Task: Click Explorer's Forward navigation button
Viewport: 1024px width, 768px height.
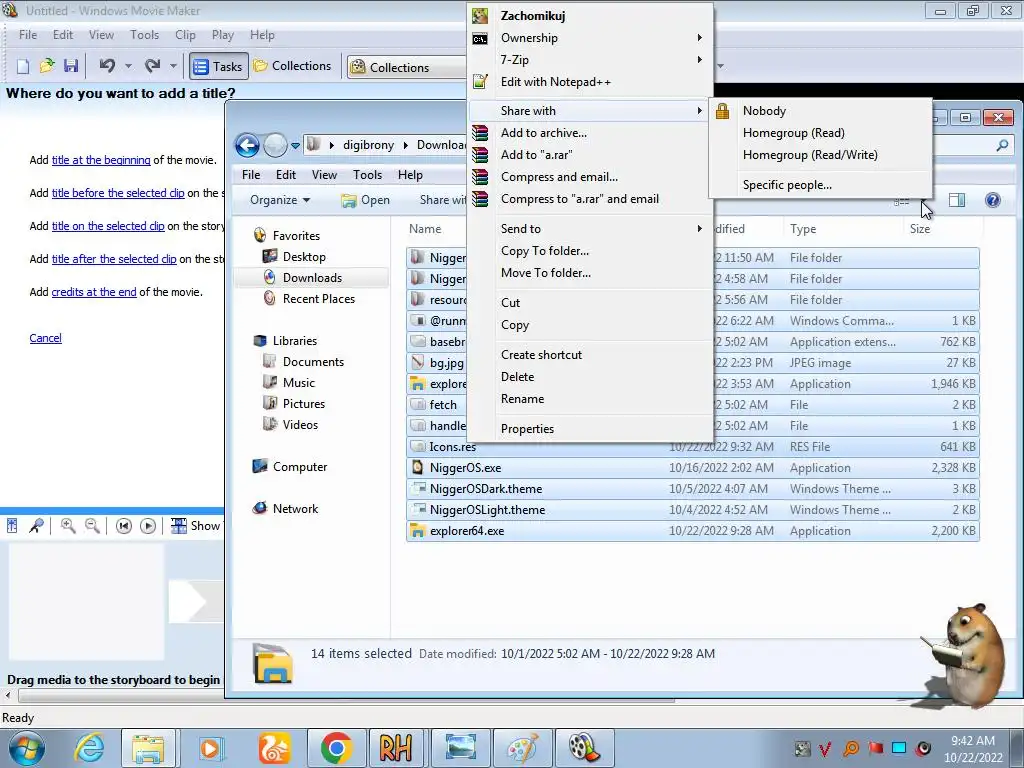Action: [275, 145]
